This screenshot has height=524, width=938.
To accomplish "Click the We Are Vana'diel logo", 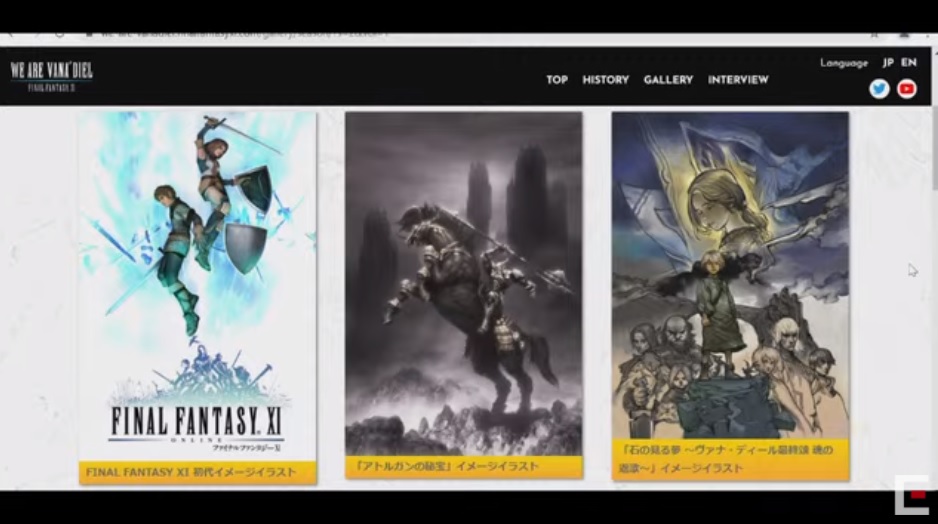I will coord(51,76).
